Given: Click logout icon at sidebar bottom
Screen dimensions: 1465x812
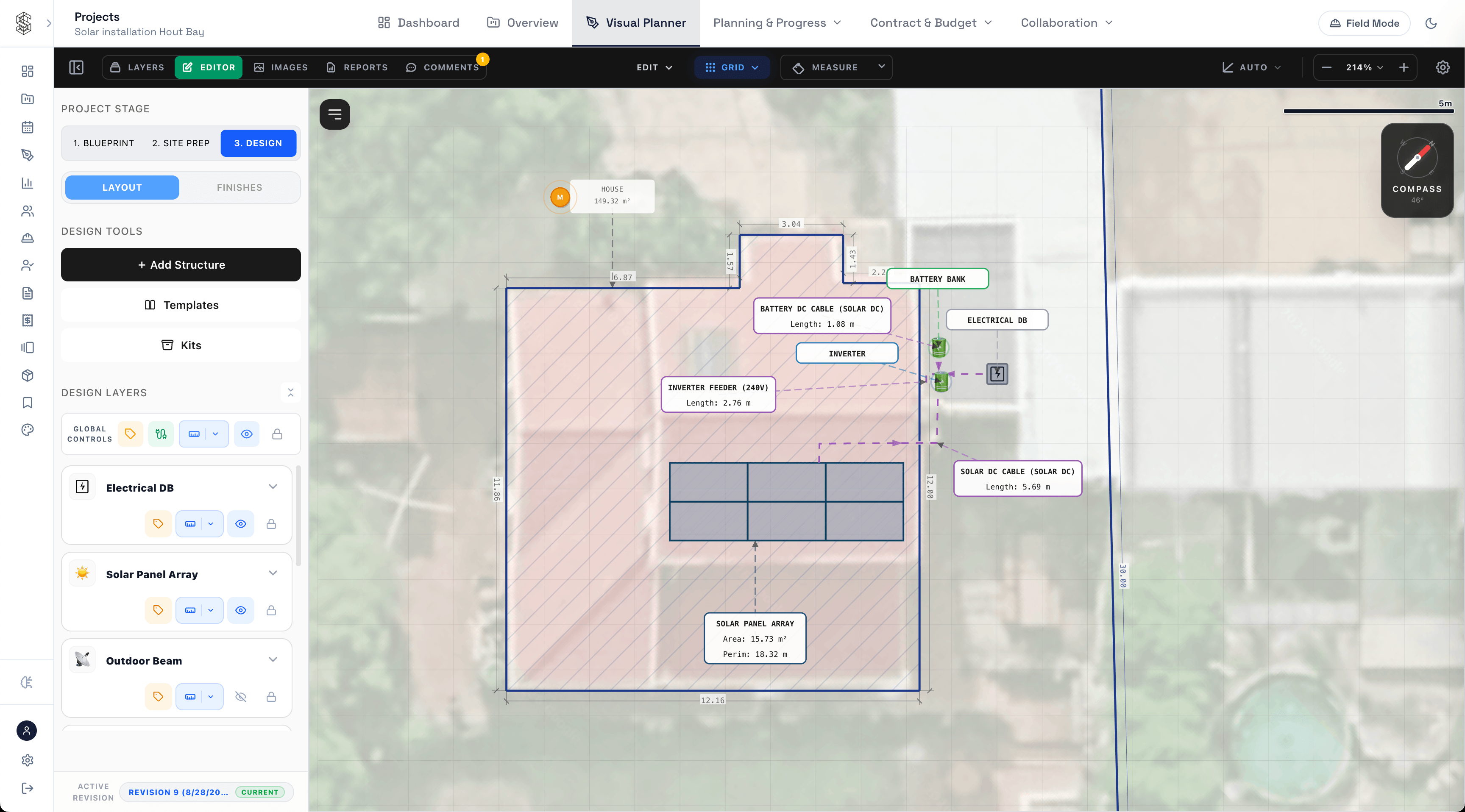Looking at the screenshot, I should tap(27, 788).
